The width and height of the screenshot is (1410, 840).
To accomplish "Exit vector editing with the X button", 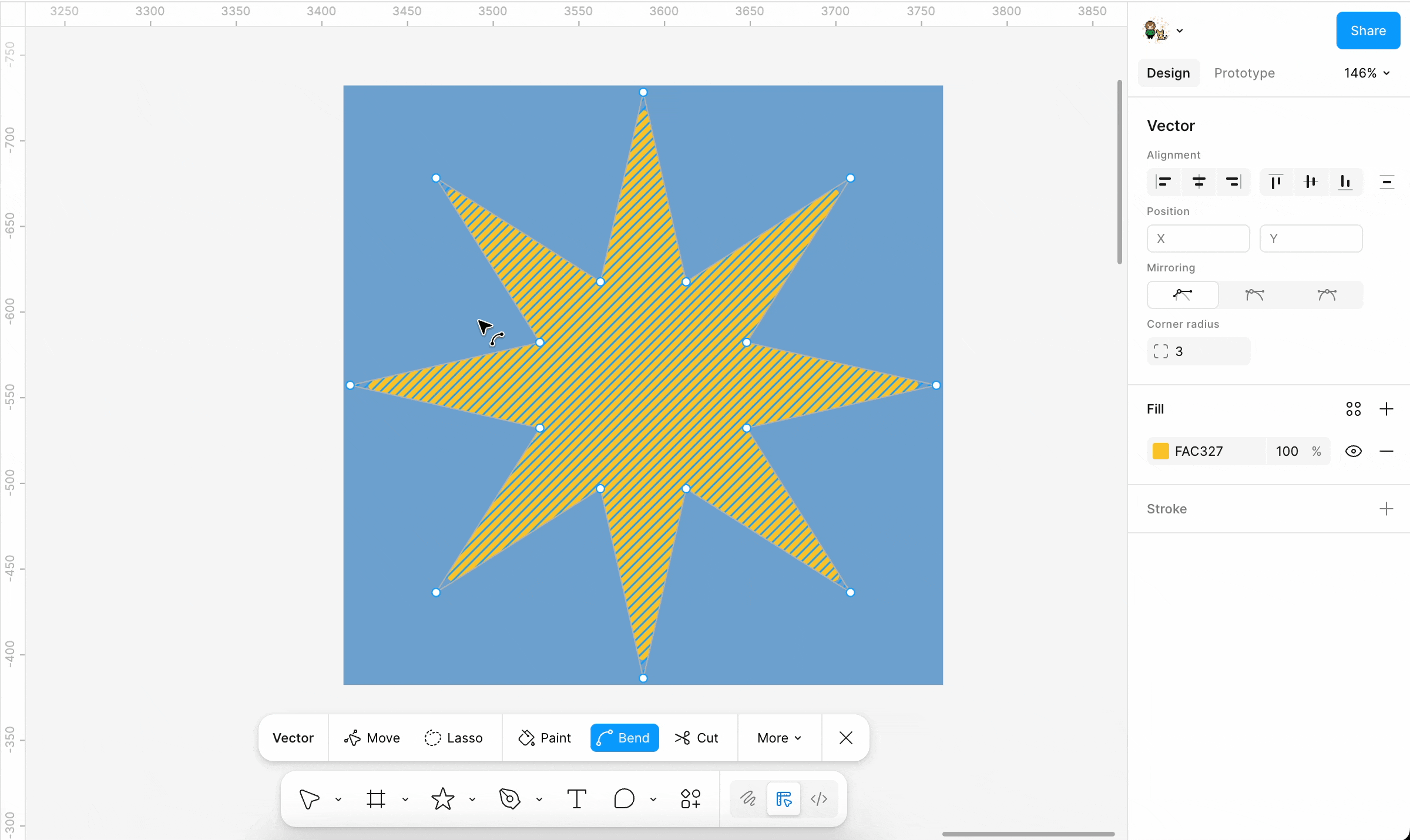I will tap(845, 738).
